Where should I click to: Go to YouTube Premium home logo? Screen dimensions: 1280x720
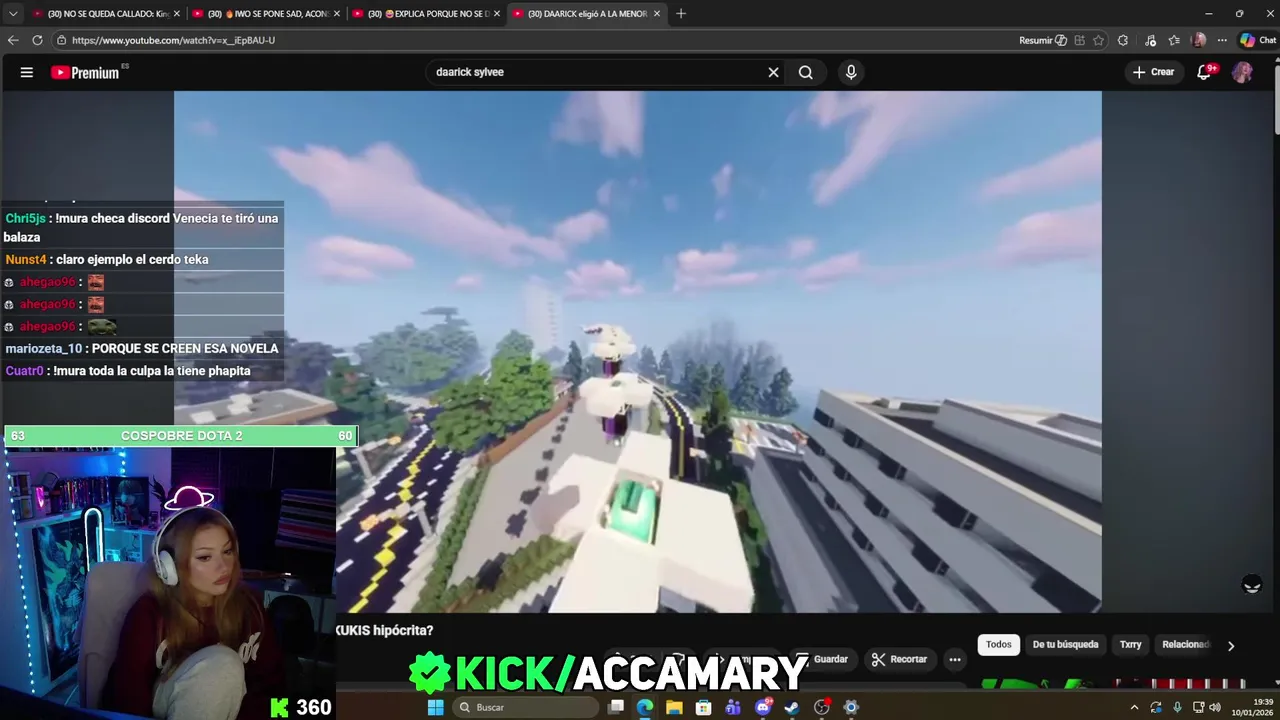86,72
